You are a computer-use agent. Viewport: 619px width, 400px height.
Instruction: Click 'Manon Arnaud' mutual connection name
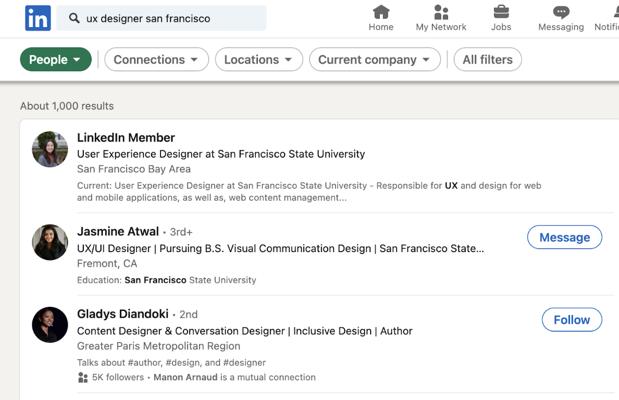coord(186,377)
